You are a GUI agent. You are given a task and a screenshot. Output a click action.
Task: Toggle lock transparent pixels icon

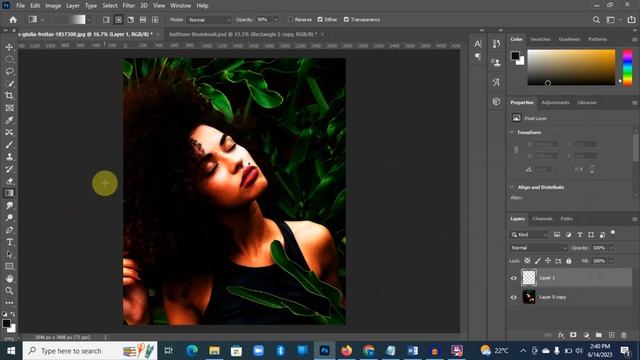[x=527, y=260]
